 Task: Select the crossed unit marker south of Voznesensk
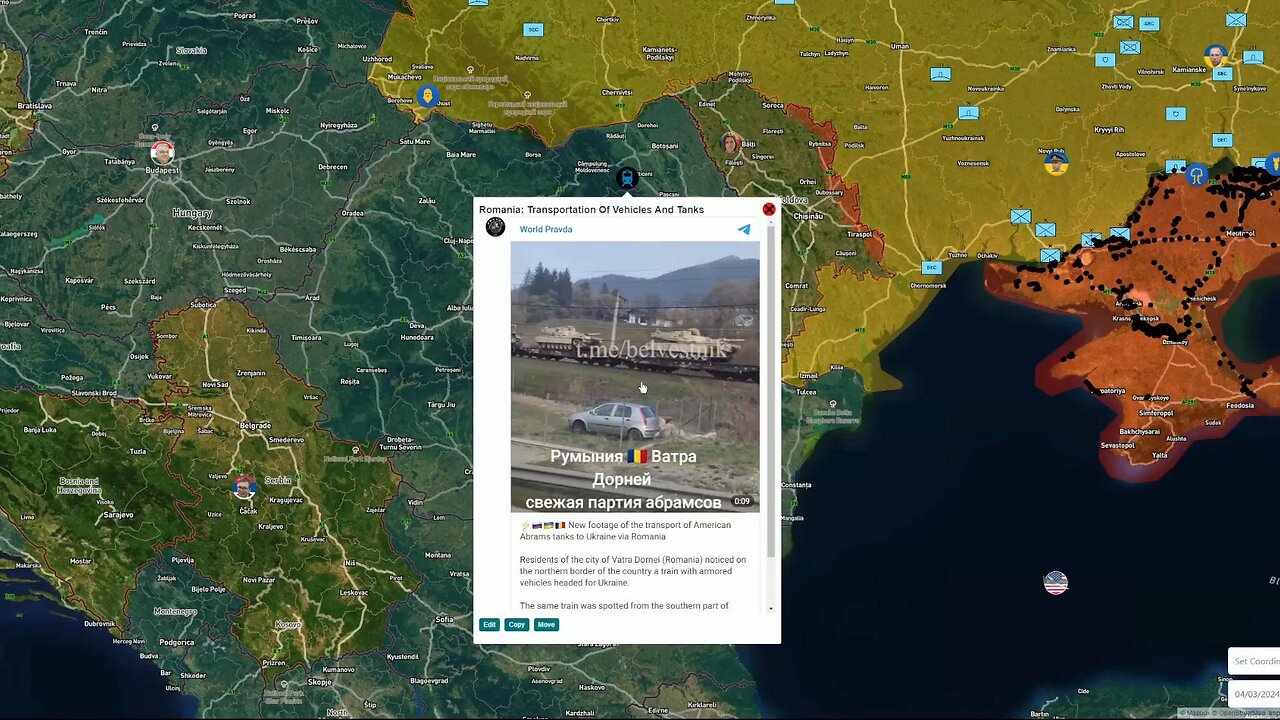1020,216
